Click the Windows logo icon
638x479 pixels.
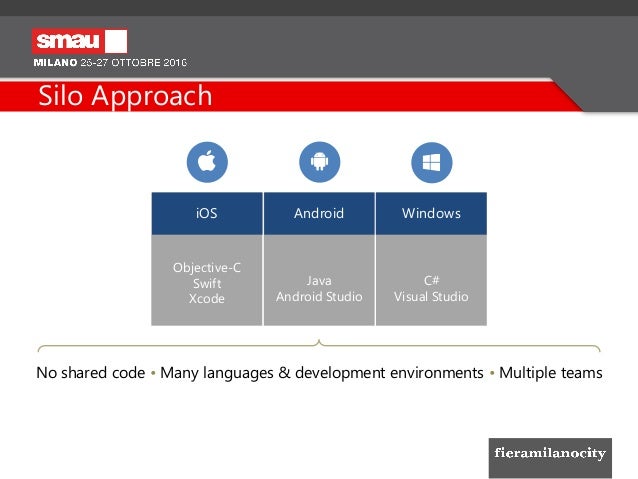pos(432,162)
